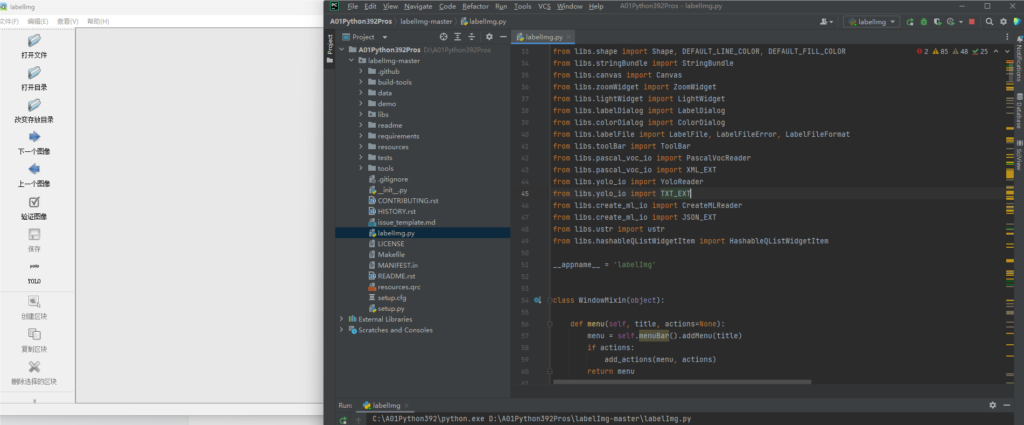Open Project side tool window tab
The image size is (1024, 425).
click(330, 48)
